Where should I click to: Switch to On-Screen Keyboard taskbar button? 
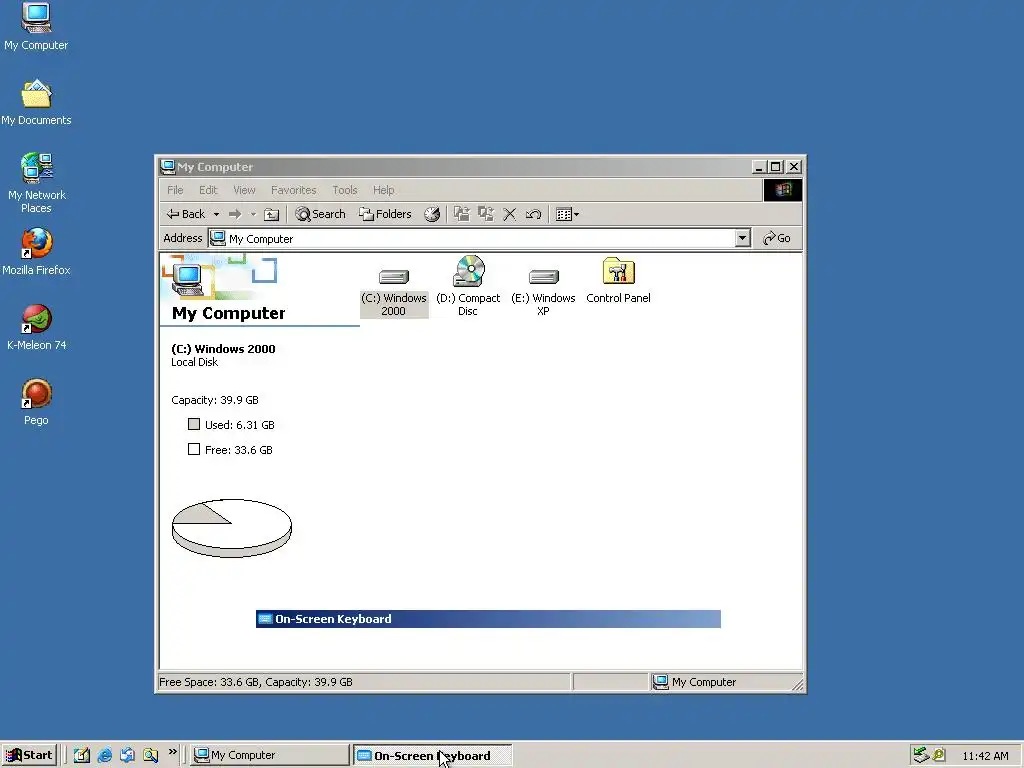click(x=432, y=755)
